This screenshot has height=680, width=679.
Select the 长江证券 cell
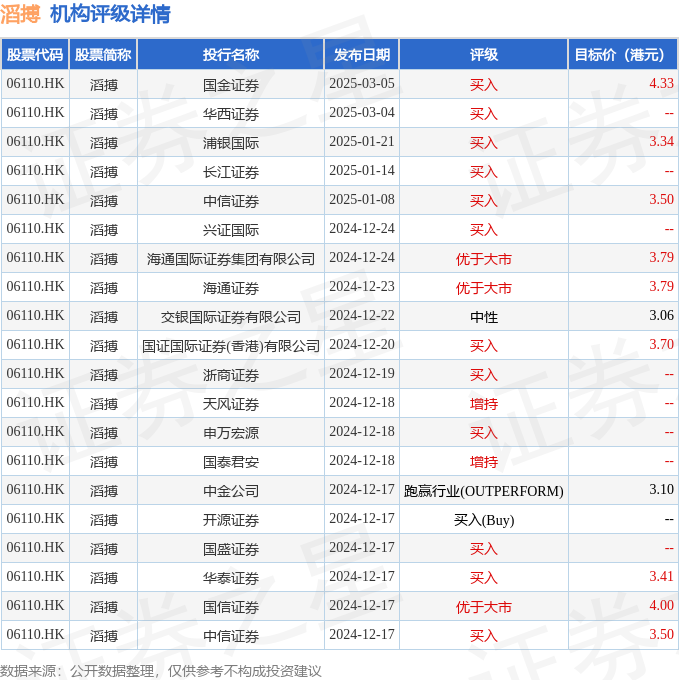(x=231, y=171)
